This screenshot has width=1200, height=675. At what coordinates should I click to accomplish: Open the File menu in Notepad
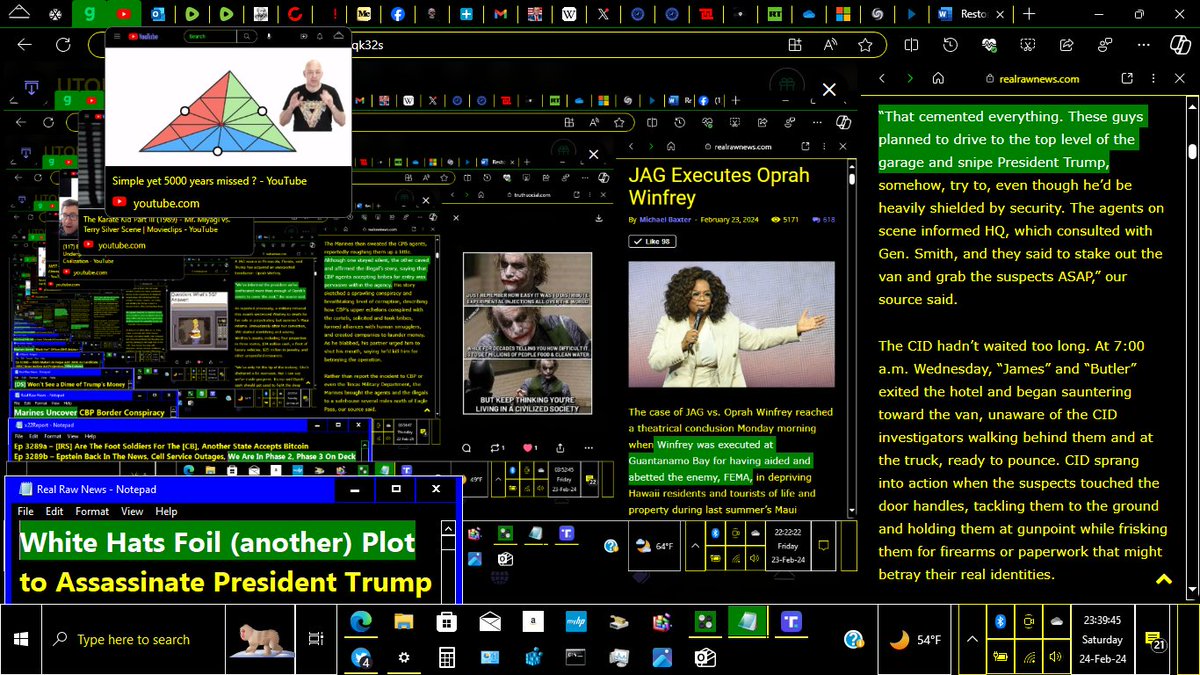tap(26, 511)
